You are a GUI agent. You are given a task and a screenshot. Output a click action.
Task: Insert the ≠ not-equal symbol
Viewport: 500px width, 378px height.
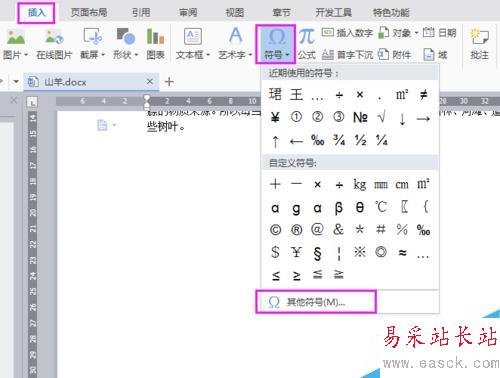tap(423, 95)
